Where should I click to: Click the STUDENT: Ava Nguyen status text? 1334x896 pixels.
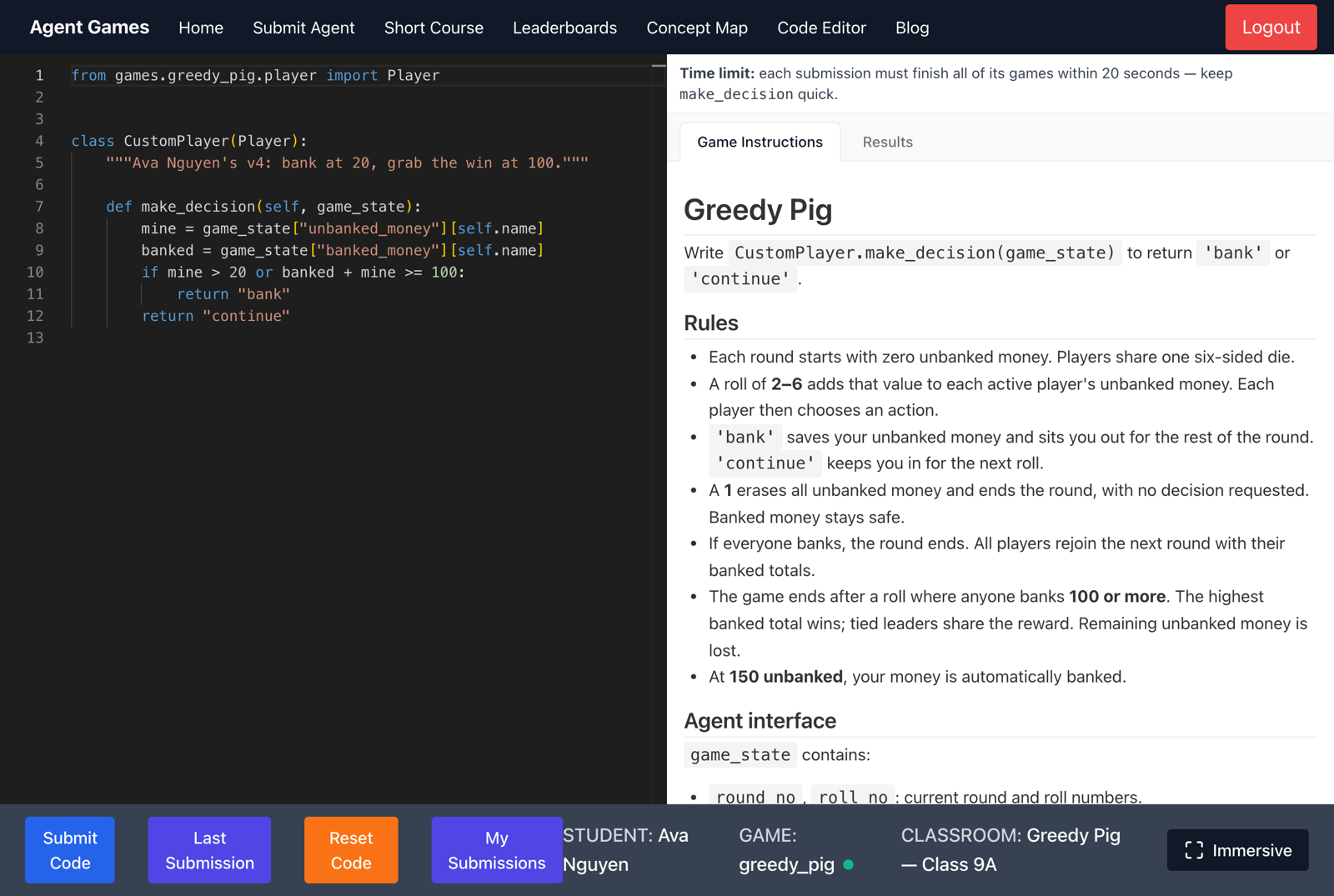point(625,850)
